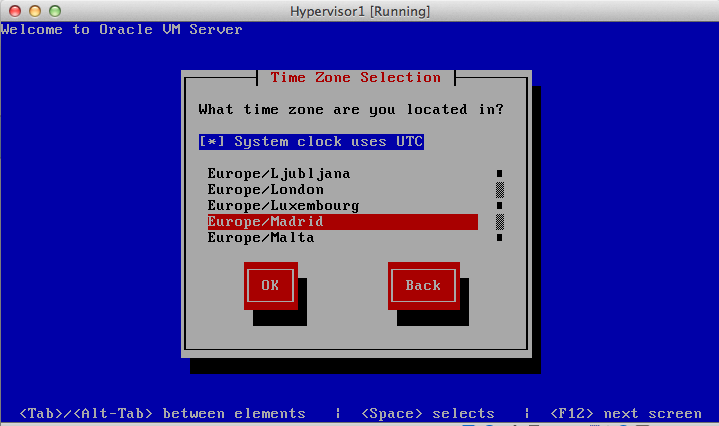This screenshot has height=426, width=719.
Task: Click the 'What time zone' question text
Action: click(x=351, y=109)
